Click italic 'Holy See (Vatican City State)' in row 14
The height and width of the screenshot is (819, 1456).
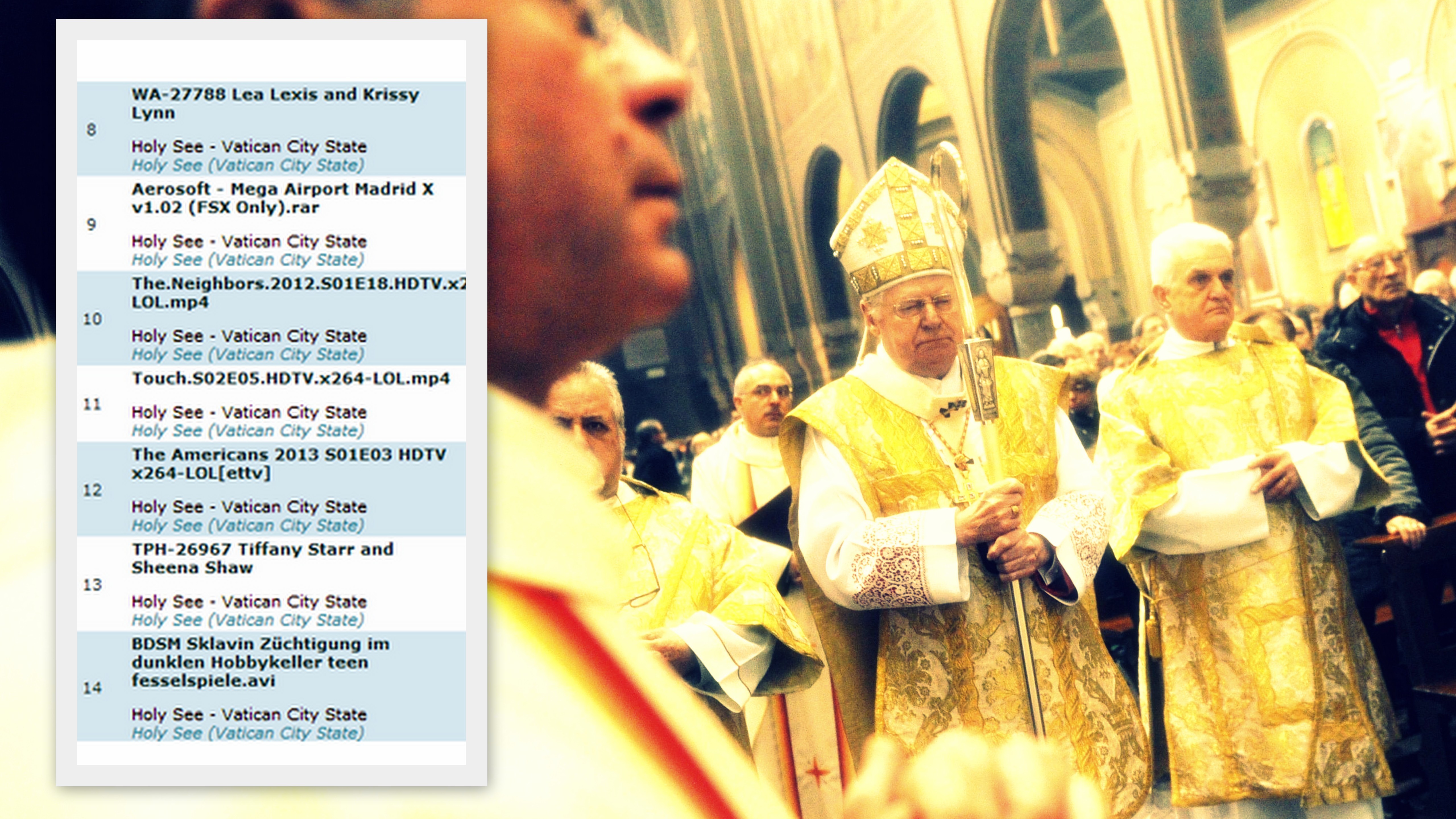click(x=248, y=733)
